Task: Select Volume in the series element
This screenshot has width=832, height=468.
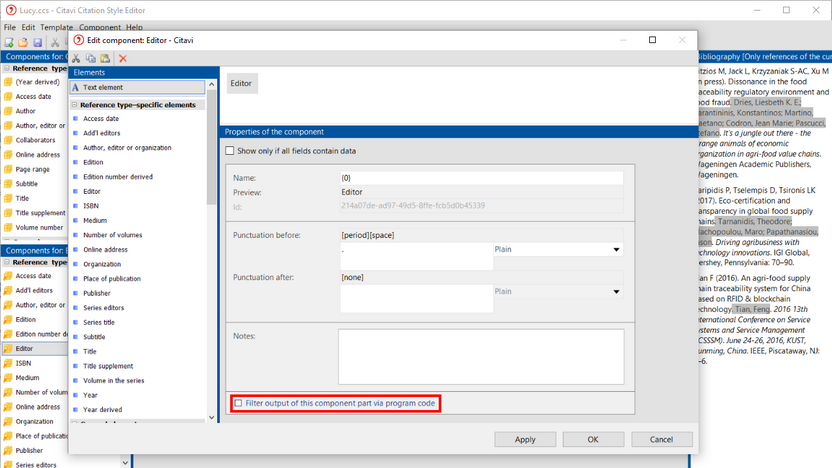Action: point(114,380)
